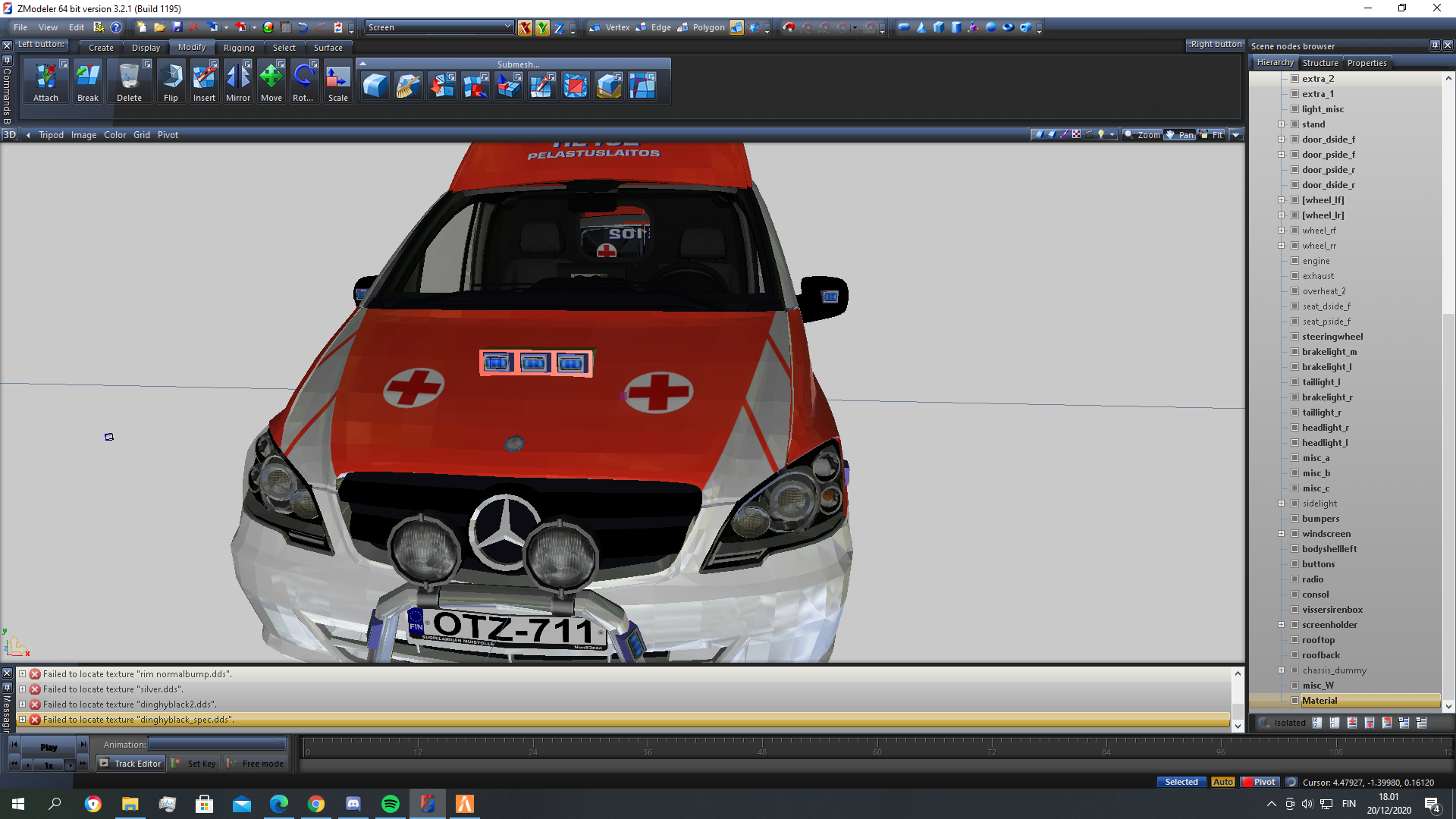Expand the door_dside_f tree node
This screenshot has height=819, width=1456.
click(x=1282, y=140)
